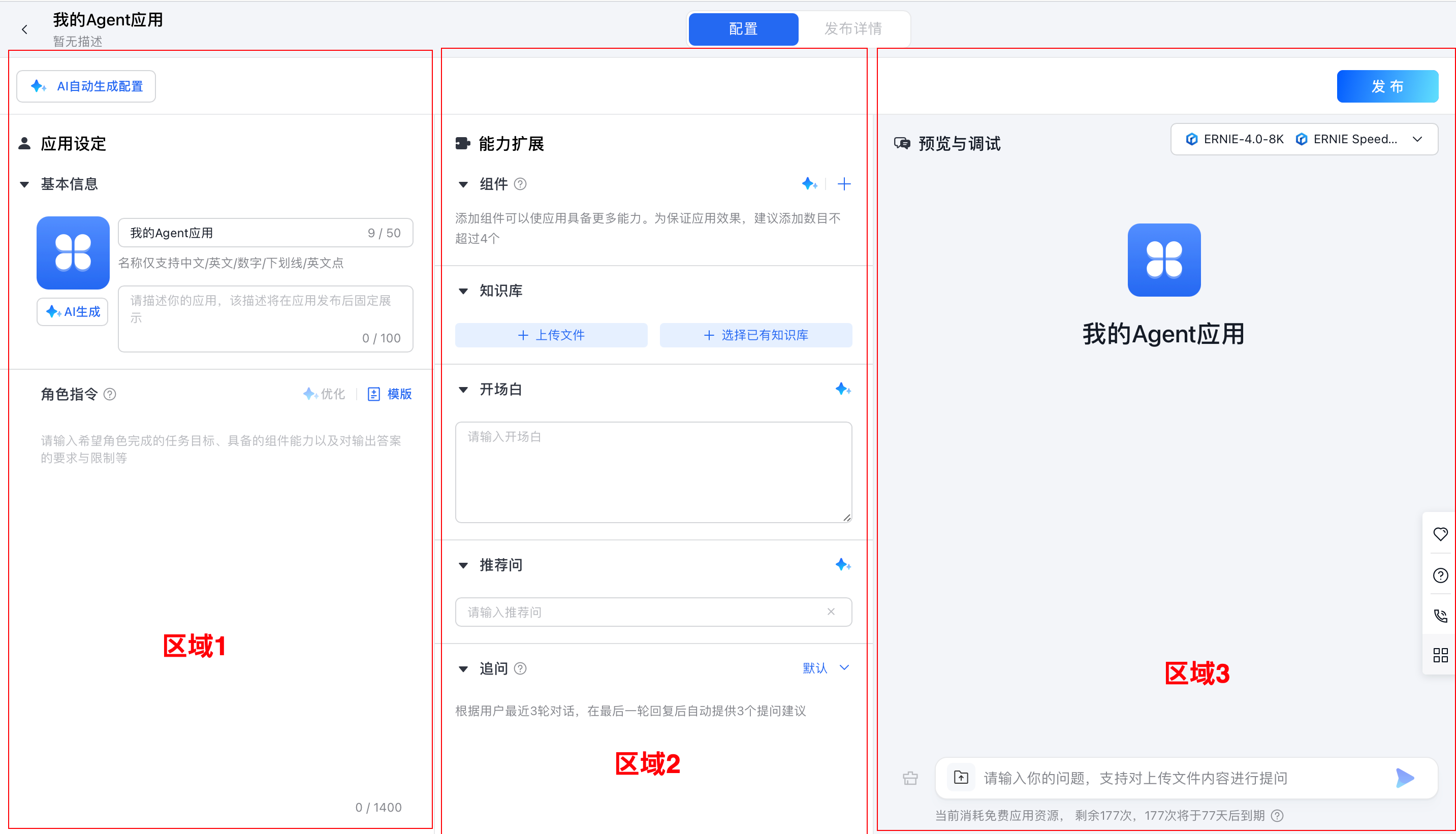Click the back arrow in header
Screen dimensions: 1456x834
tap(24, 30)
